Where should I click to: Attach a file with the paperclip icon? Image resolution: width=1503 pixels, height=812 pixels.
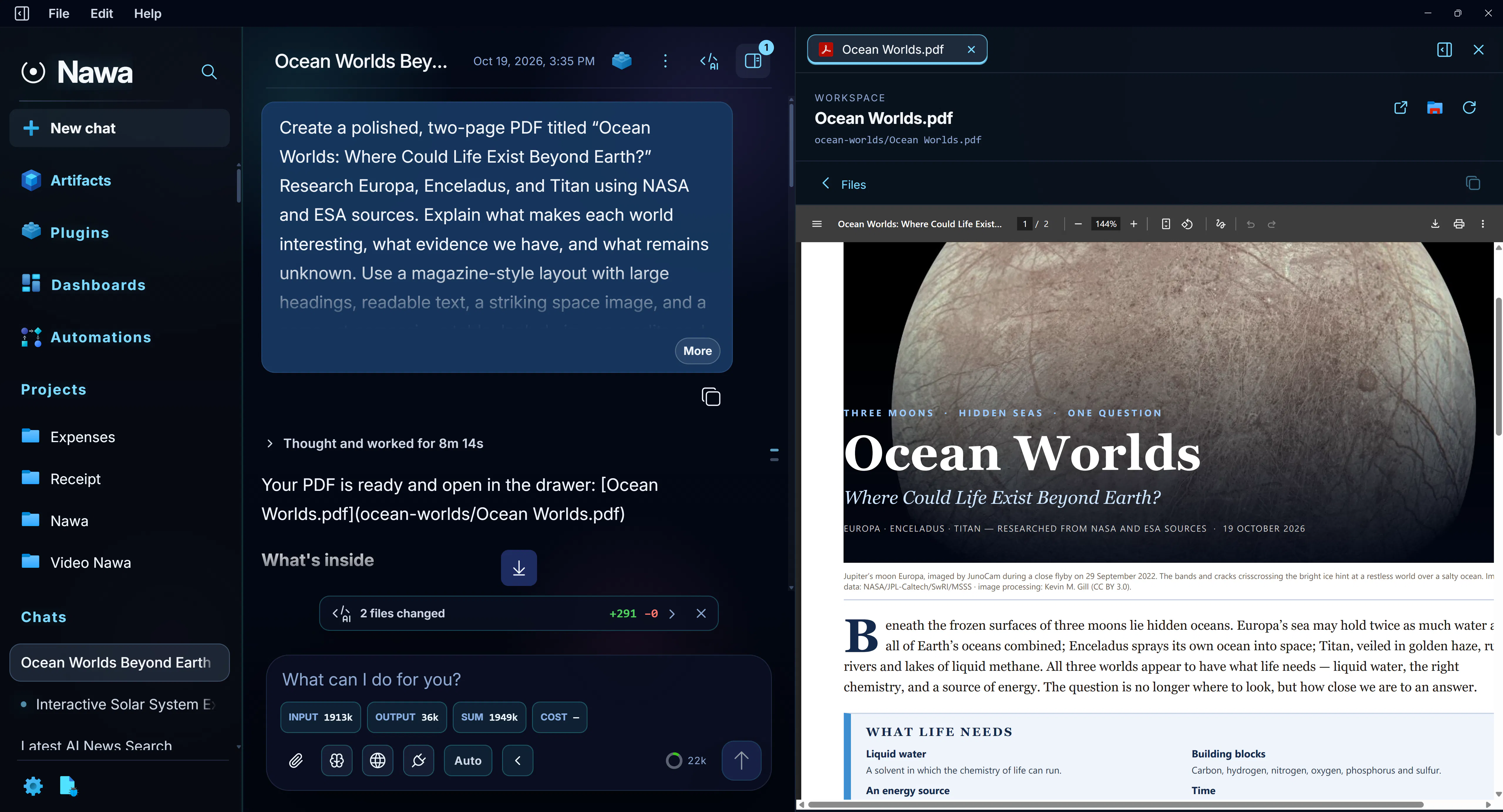click(x=296, y=761)
